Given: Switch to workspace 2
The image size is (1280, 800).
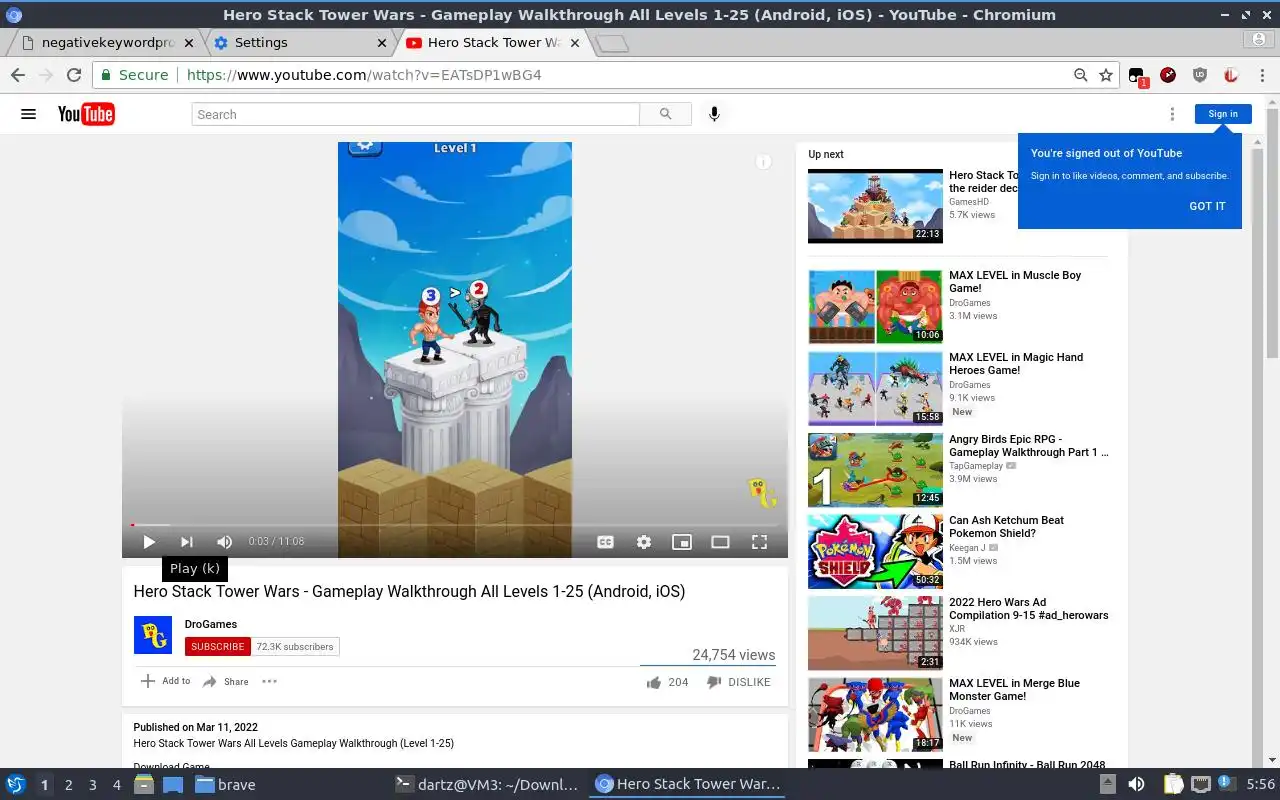Looking at the screenshot, I should pos(68,785).
